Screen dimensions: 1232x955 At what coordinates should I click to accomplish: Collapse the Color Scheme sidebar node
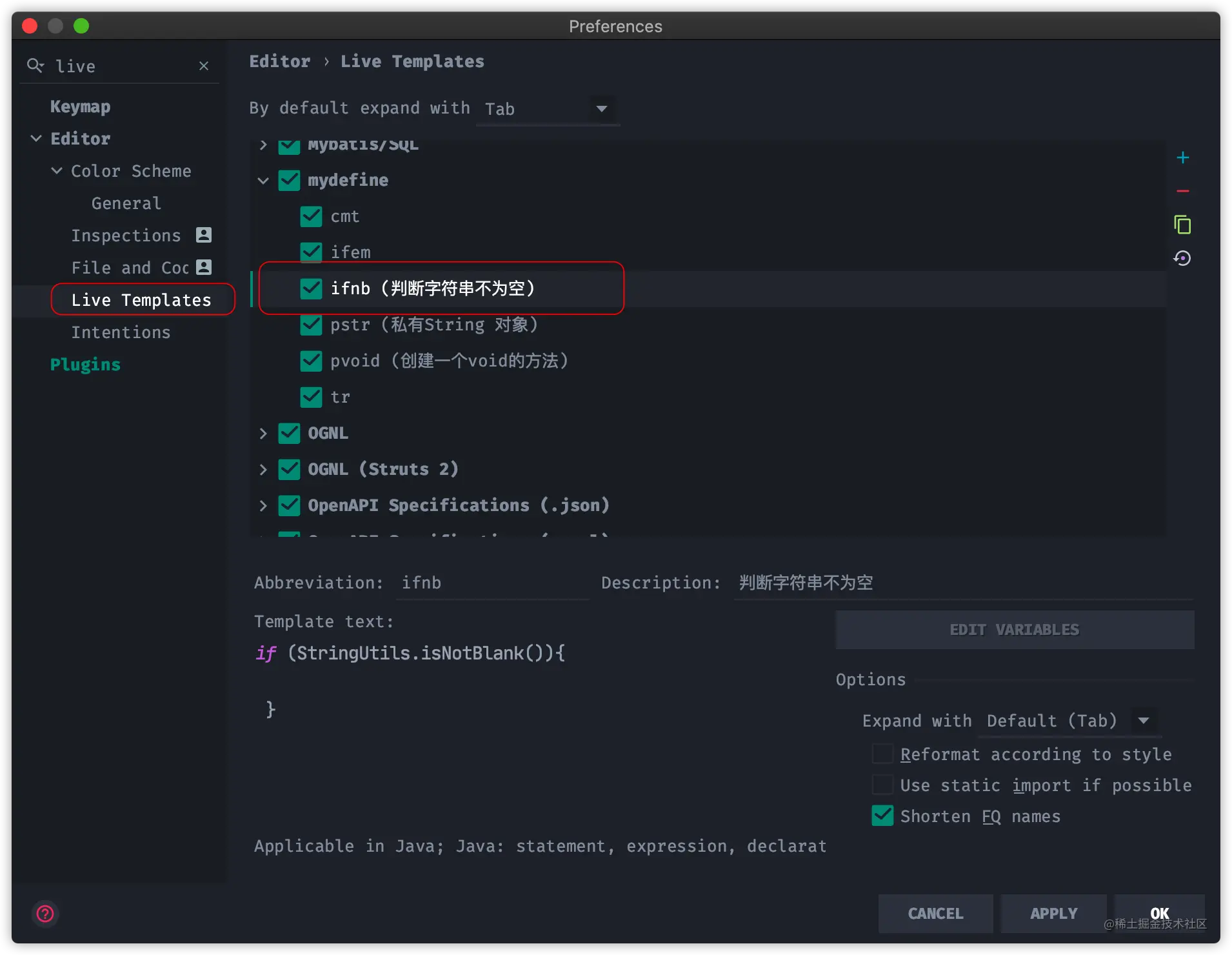point(57,171)
